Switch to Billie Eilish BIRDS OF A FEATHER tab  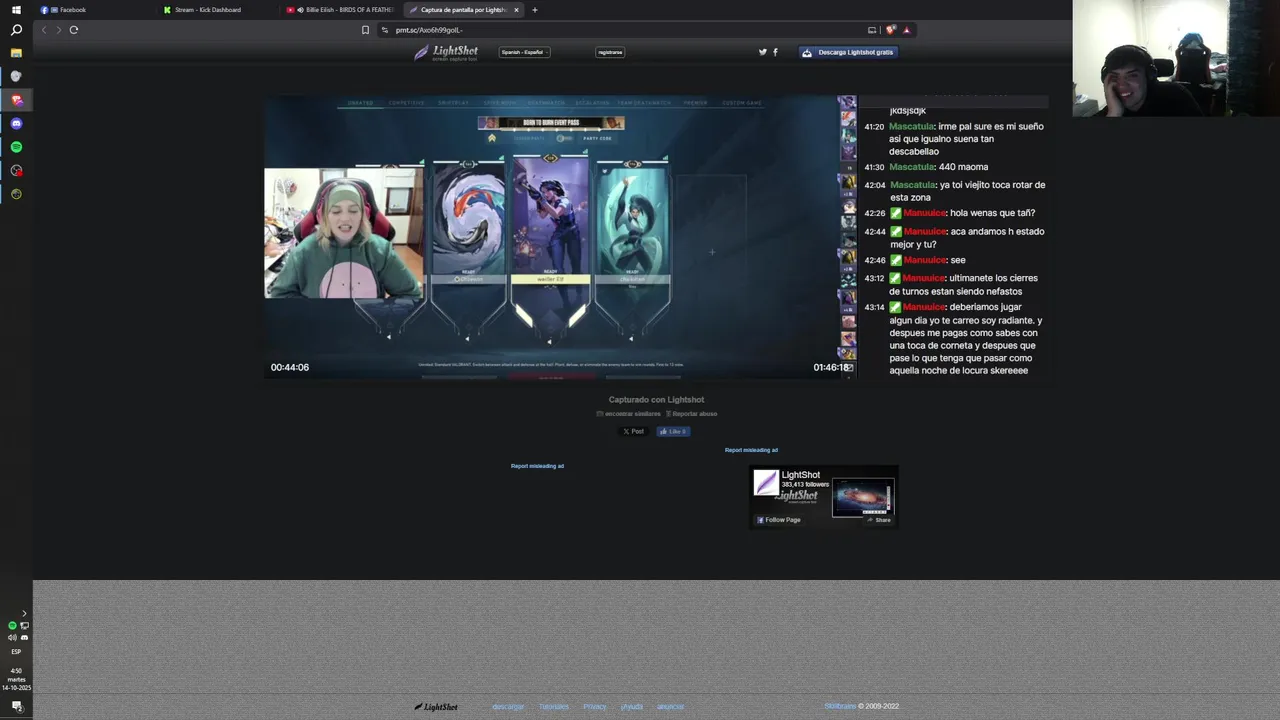(340, 10)
